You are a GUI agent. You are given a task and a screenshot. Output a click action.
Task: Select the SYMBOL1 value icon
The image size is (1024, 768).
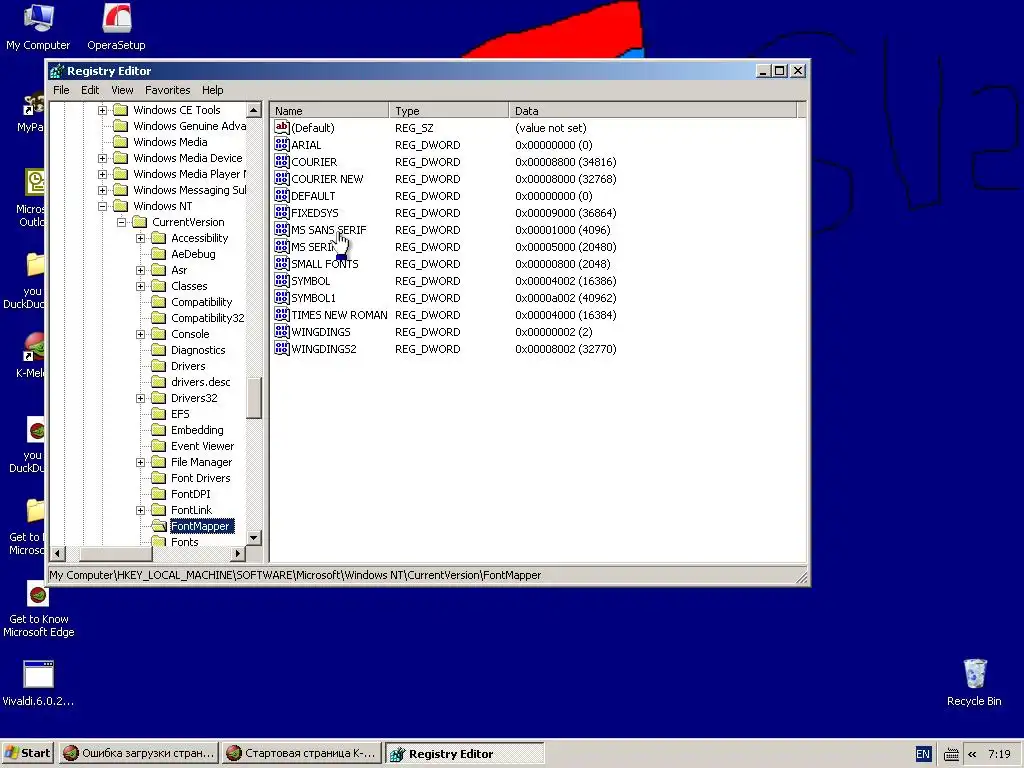point(281,297)
